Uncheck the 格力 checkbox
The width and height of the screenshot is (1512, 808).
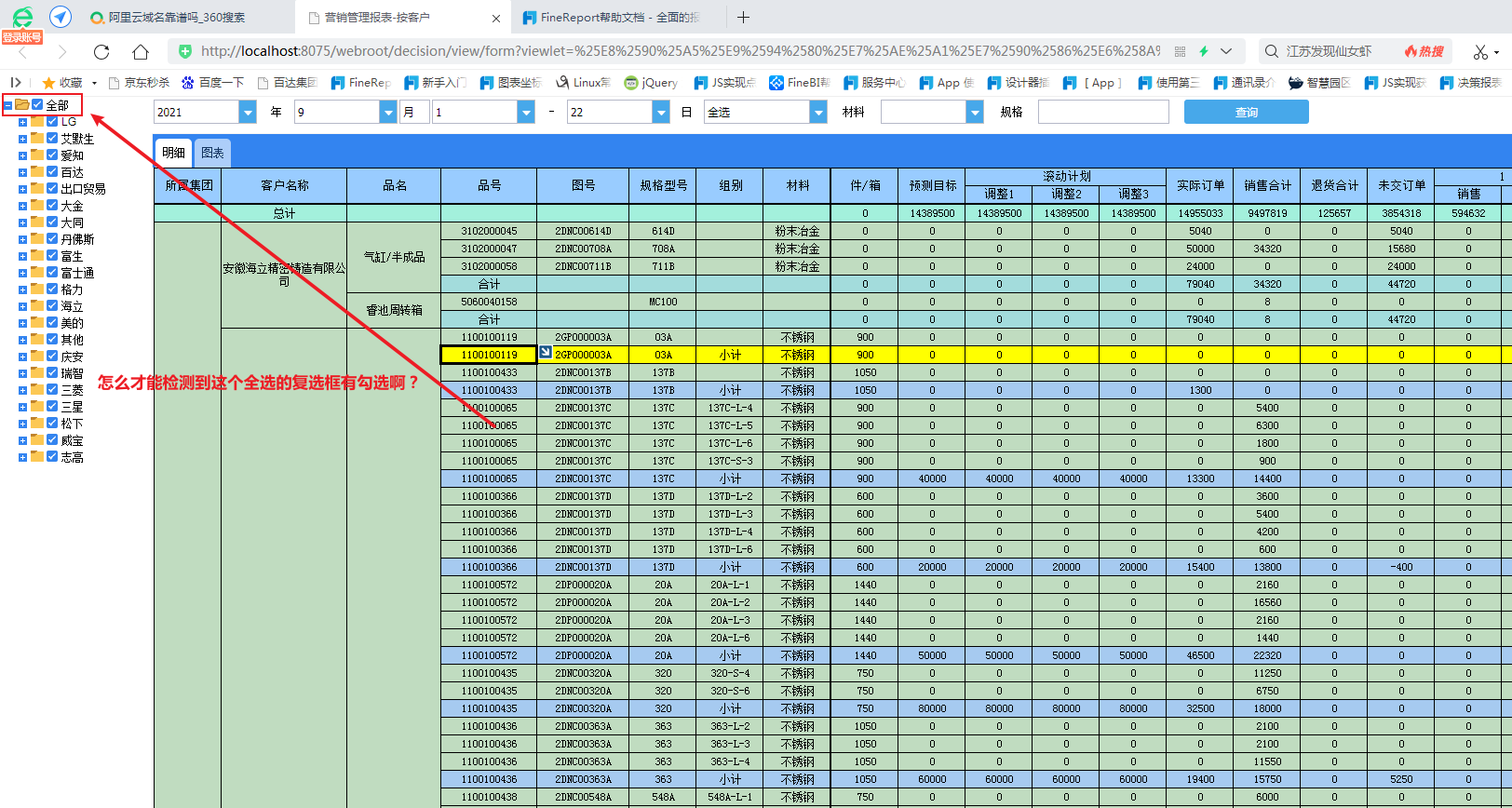52,290
